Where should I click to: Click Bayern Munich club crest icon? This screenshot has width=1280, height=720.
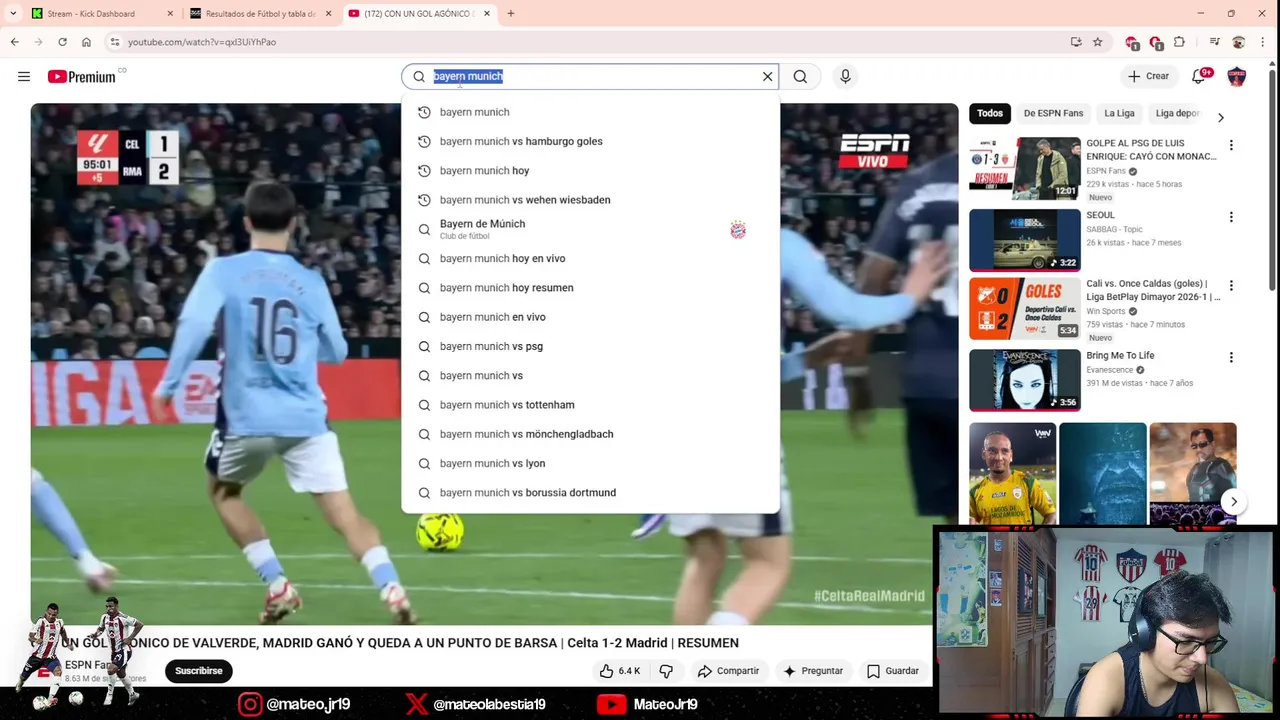point(738,230)
